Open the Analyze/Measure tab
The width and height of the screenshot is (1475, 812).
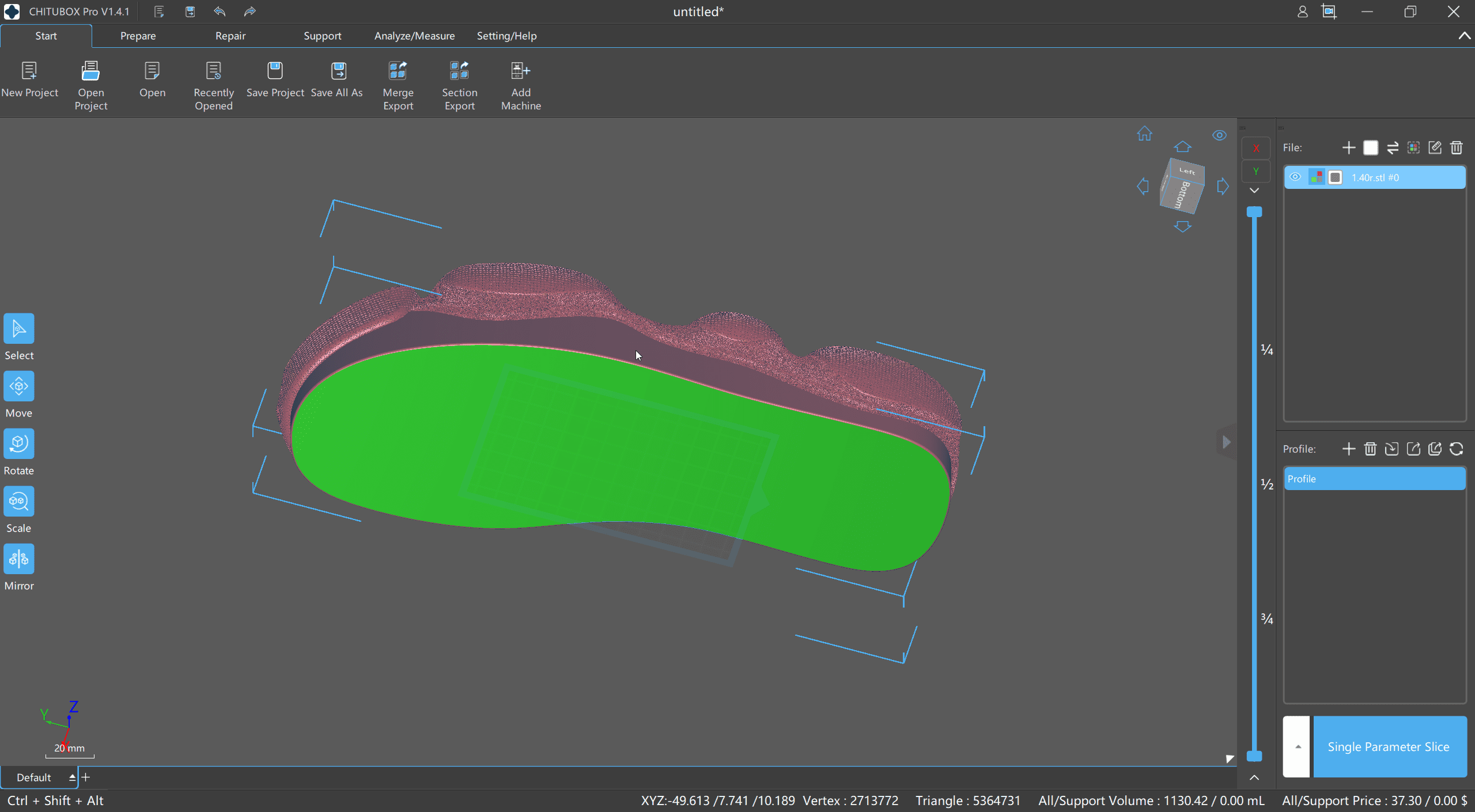414,36
